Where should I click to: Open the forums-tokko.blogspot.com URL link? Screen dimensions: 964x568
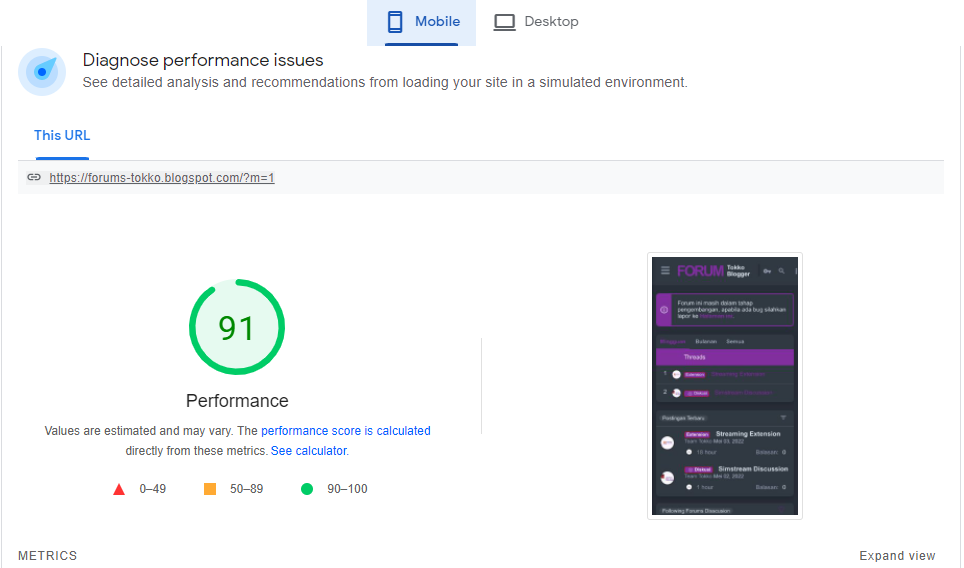(162, 178)
